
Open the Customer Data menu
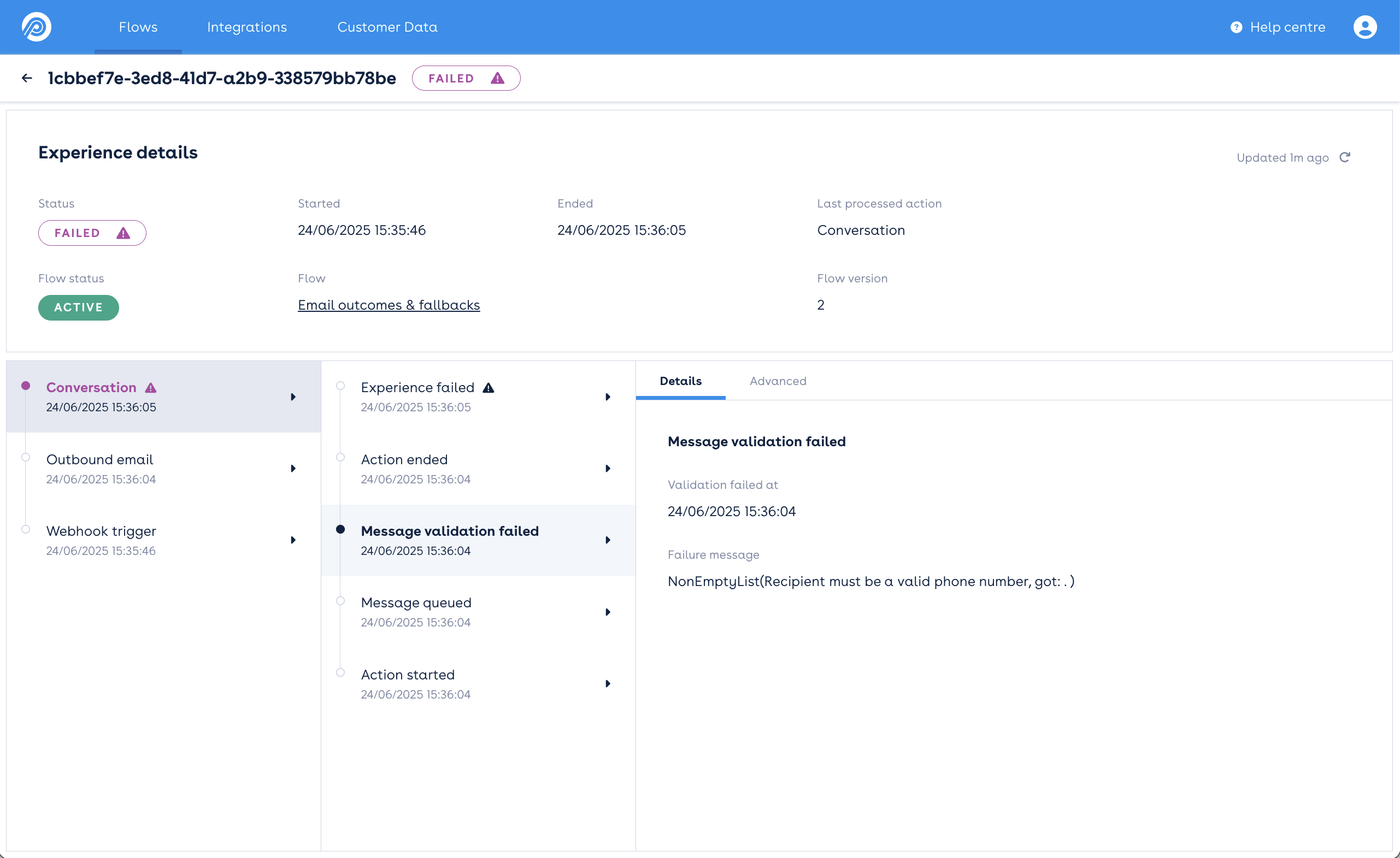pyautogui.click(x=387, y=27)
